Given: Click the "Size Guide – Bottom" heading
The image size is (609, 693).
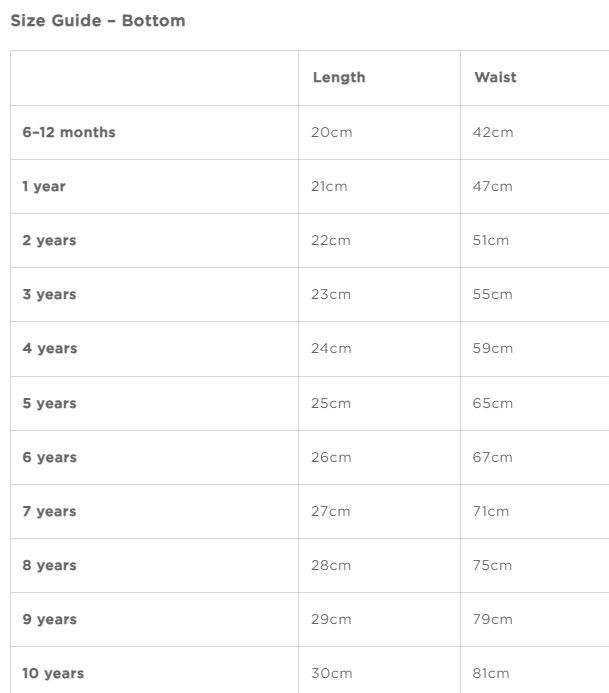Looking at the screenshot, I should click(x=97, y=20).
